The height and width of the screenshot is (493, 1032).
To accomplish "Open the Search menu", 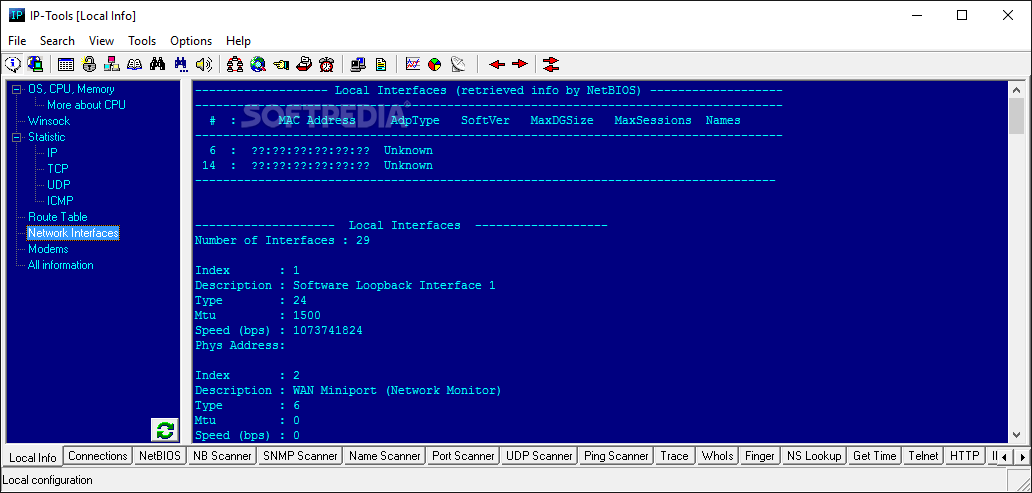I will pyautogui.click(x=57, y=41).
